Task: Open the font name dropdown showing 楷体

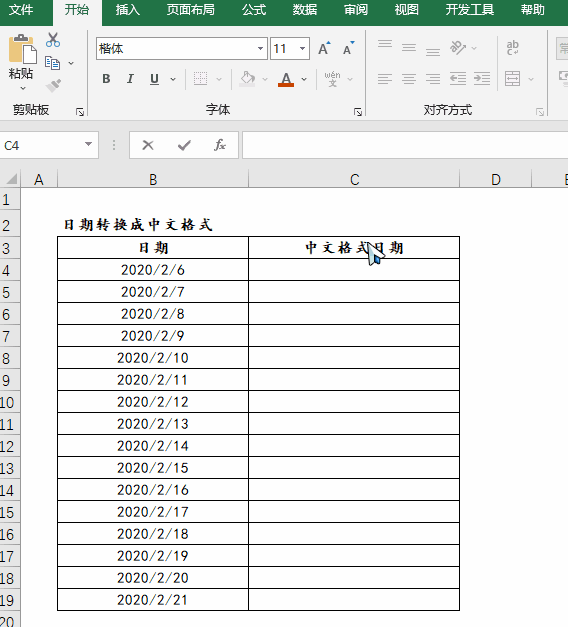Action: (260, 49)
